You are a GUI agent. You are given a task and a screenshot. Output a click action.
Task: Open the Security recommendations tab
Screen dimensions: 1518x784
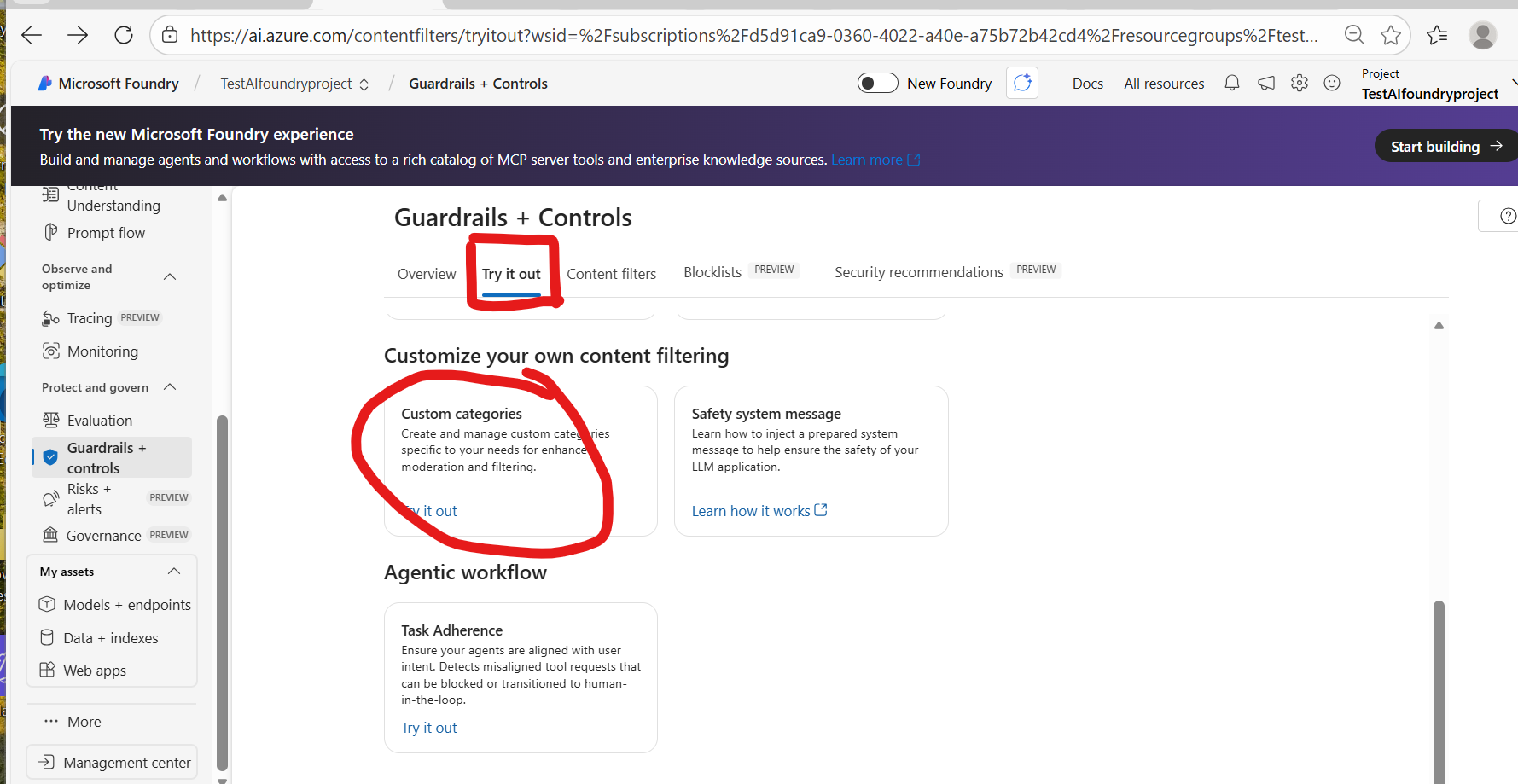(x=919, y=272)
